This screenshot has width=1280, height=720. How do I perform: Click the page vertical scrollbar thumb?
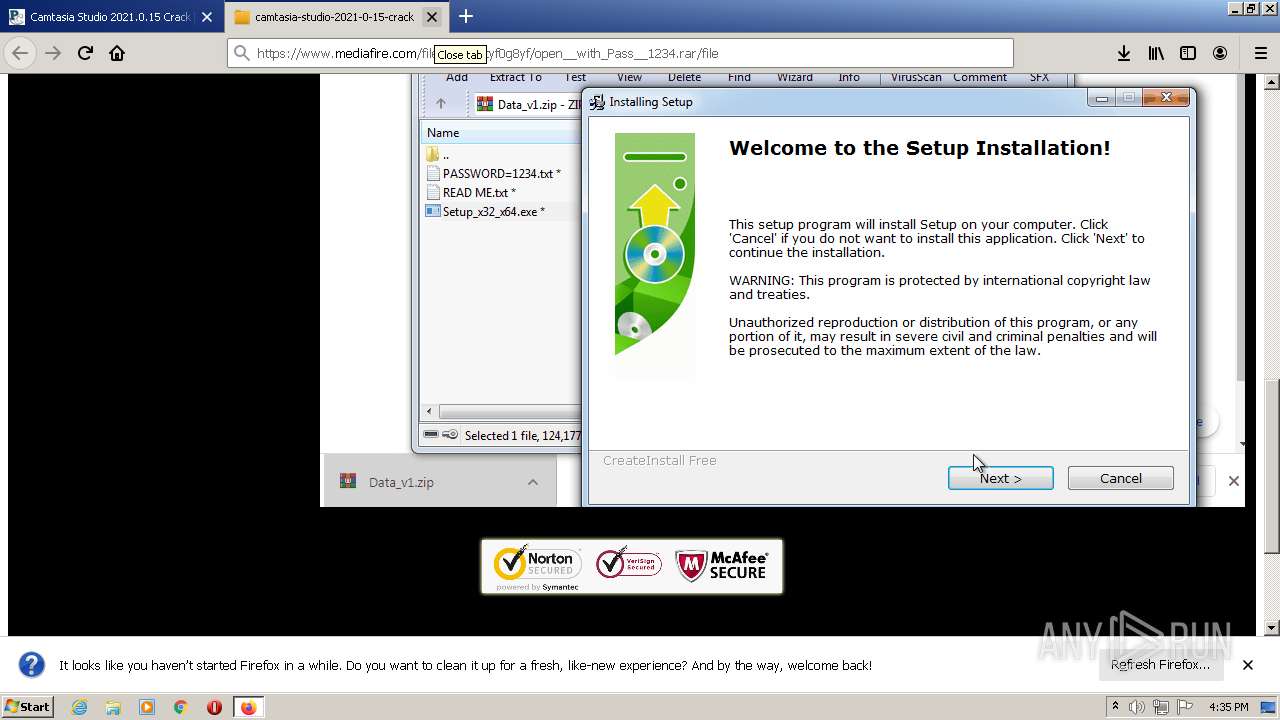pos(1272,466)
